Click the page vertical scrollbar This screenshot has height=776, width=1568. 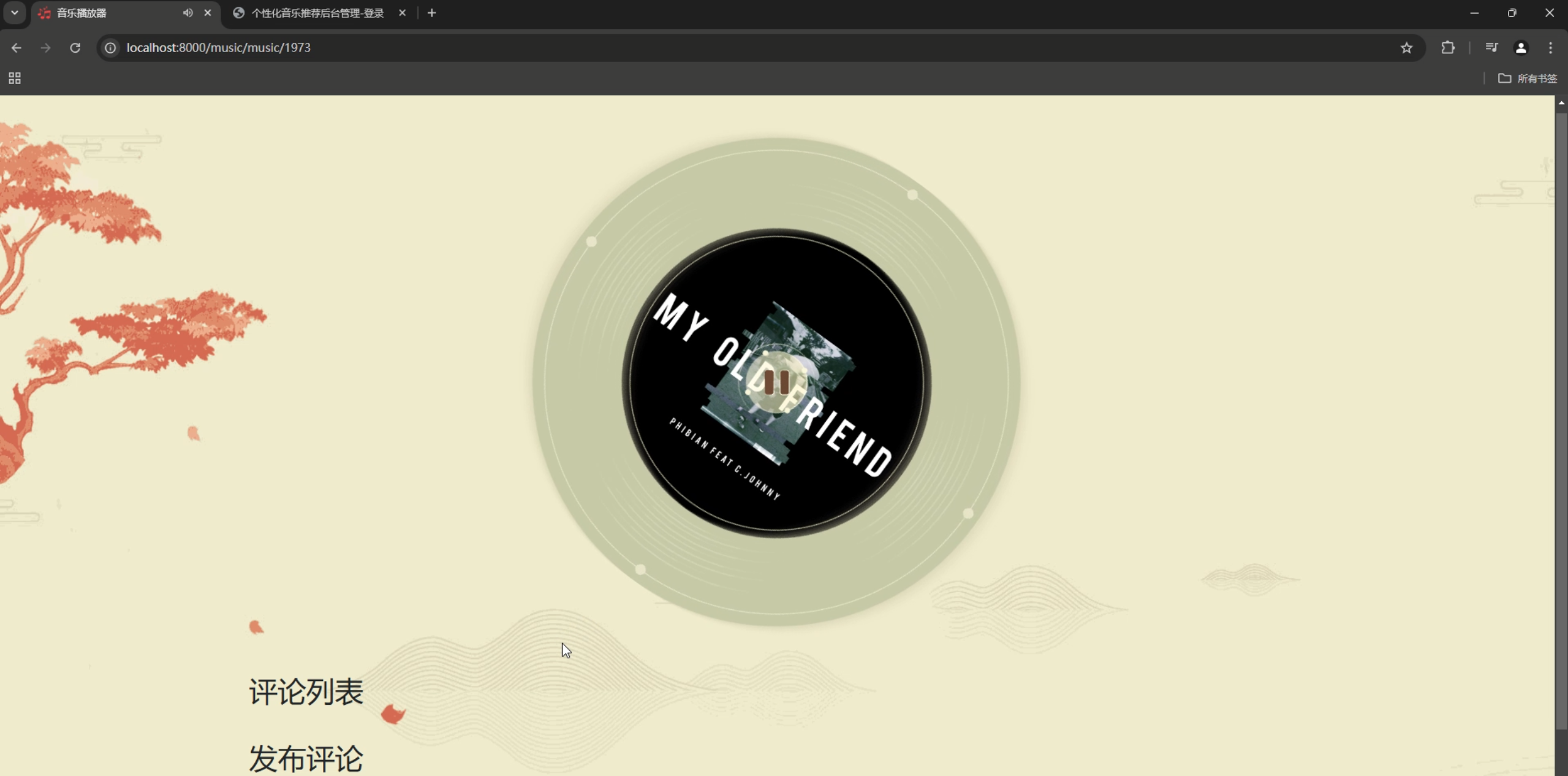[1561, 420]
